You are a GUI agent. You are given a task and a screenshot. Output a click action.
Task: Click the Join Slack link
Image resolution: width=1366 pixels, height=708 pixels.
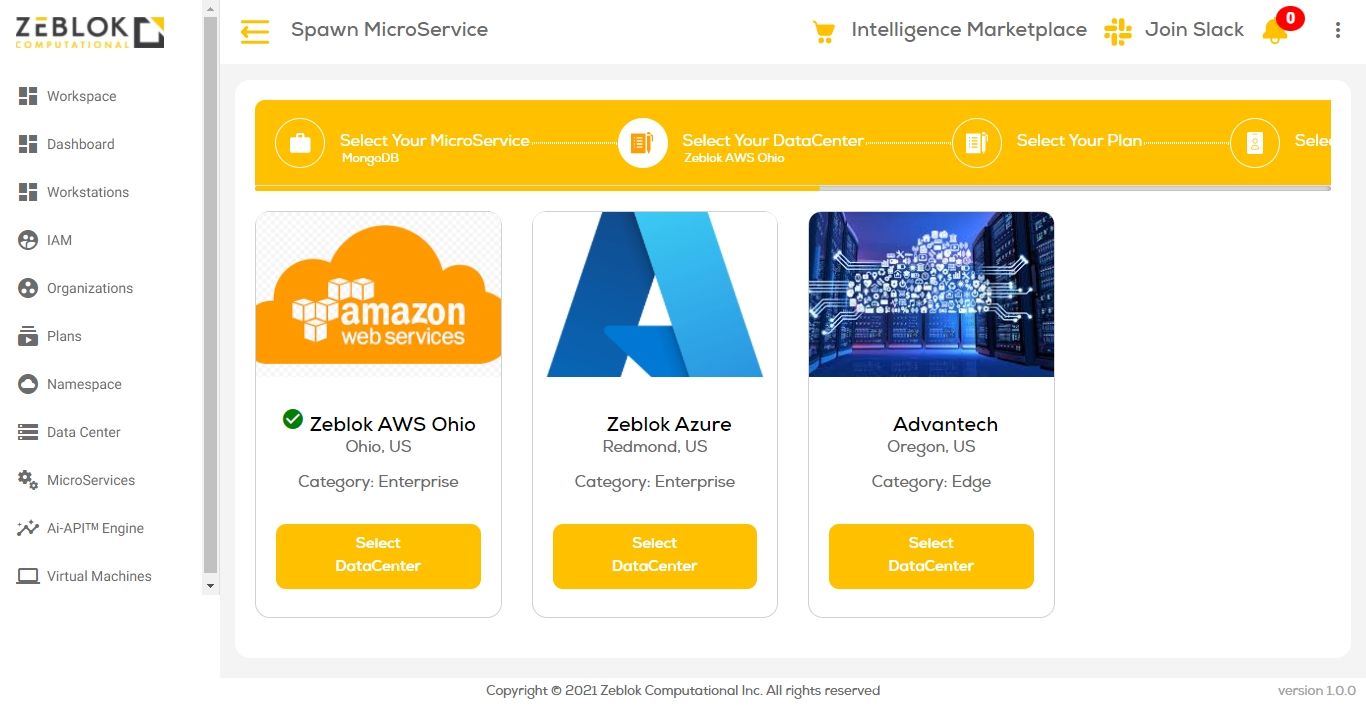click(x=1194, y=30)
